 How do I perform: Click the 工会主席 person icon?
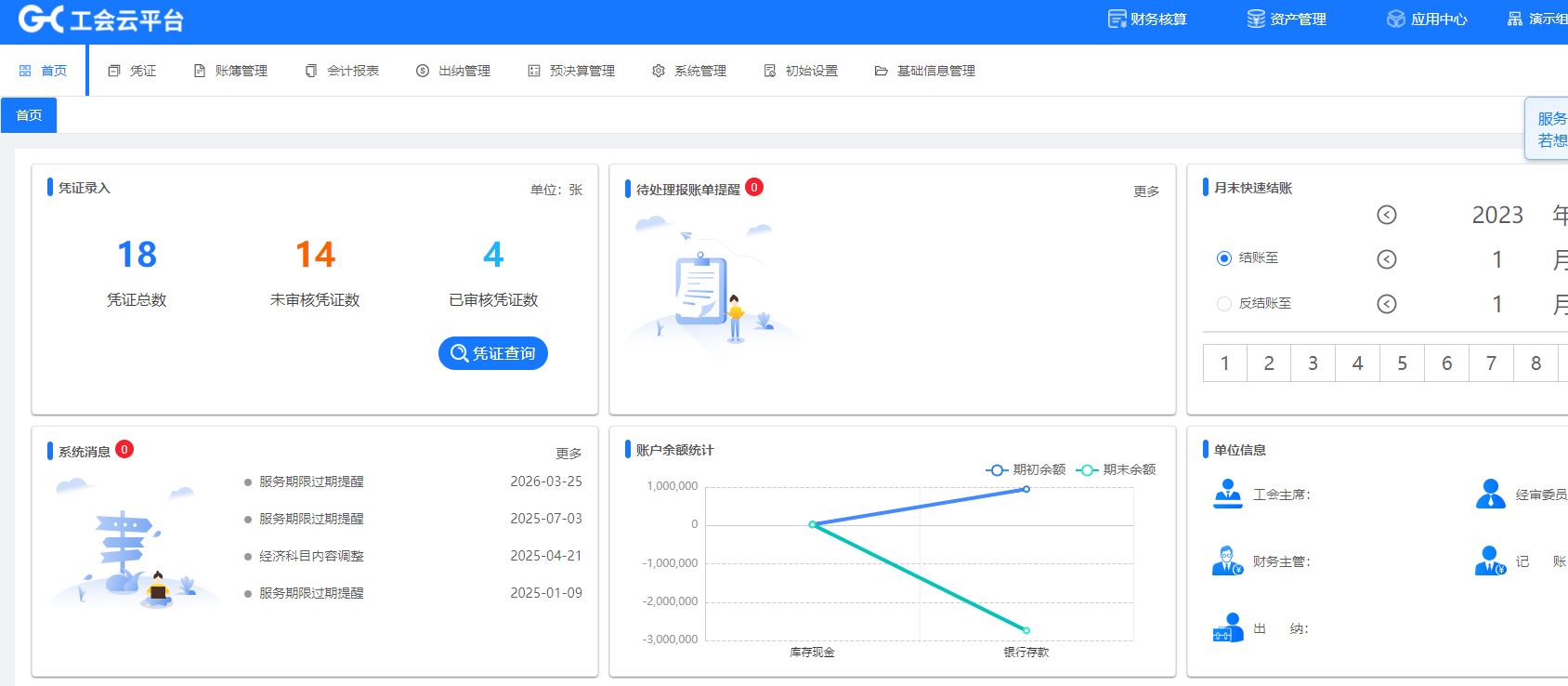pos(1227,494)
